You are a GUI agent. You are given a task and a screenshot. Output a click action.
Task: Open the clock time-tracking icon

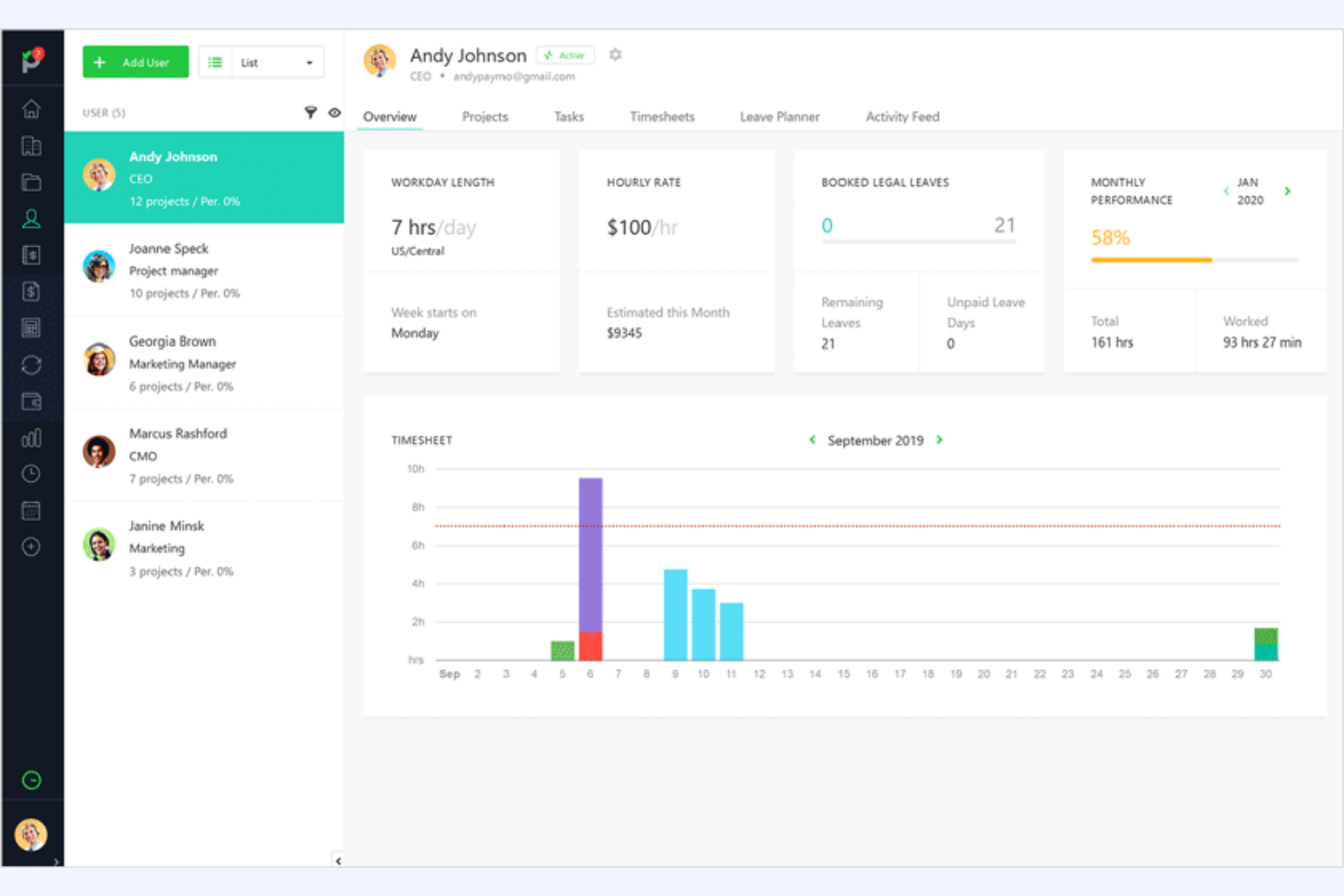(32, 473)
